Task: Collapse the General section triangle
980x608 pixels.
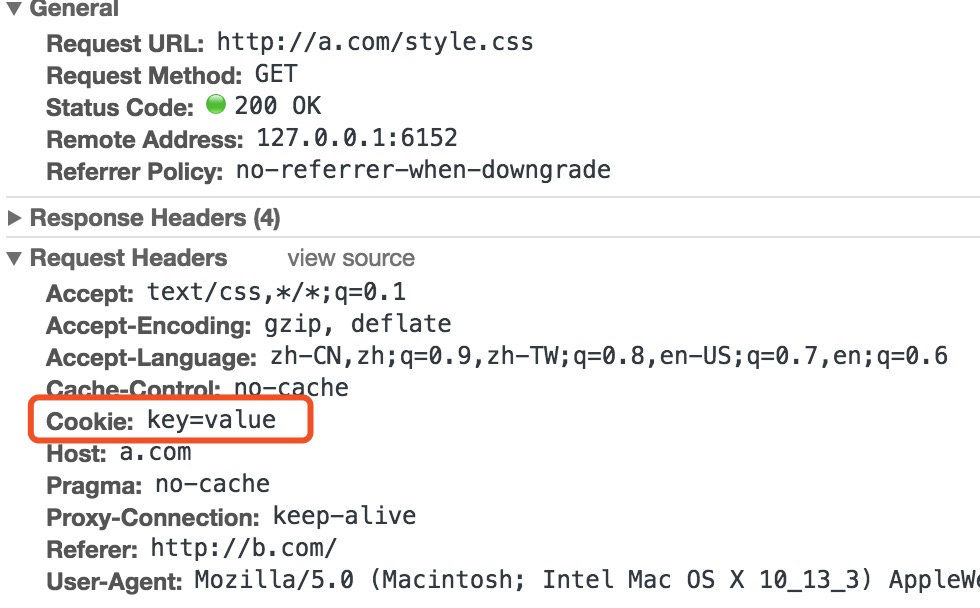Action: (x=14, y=8)
